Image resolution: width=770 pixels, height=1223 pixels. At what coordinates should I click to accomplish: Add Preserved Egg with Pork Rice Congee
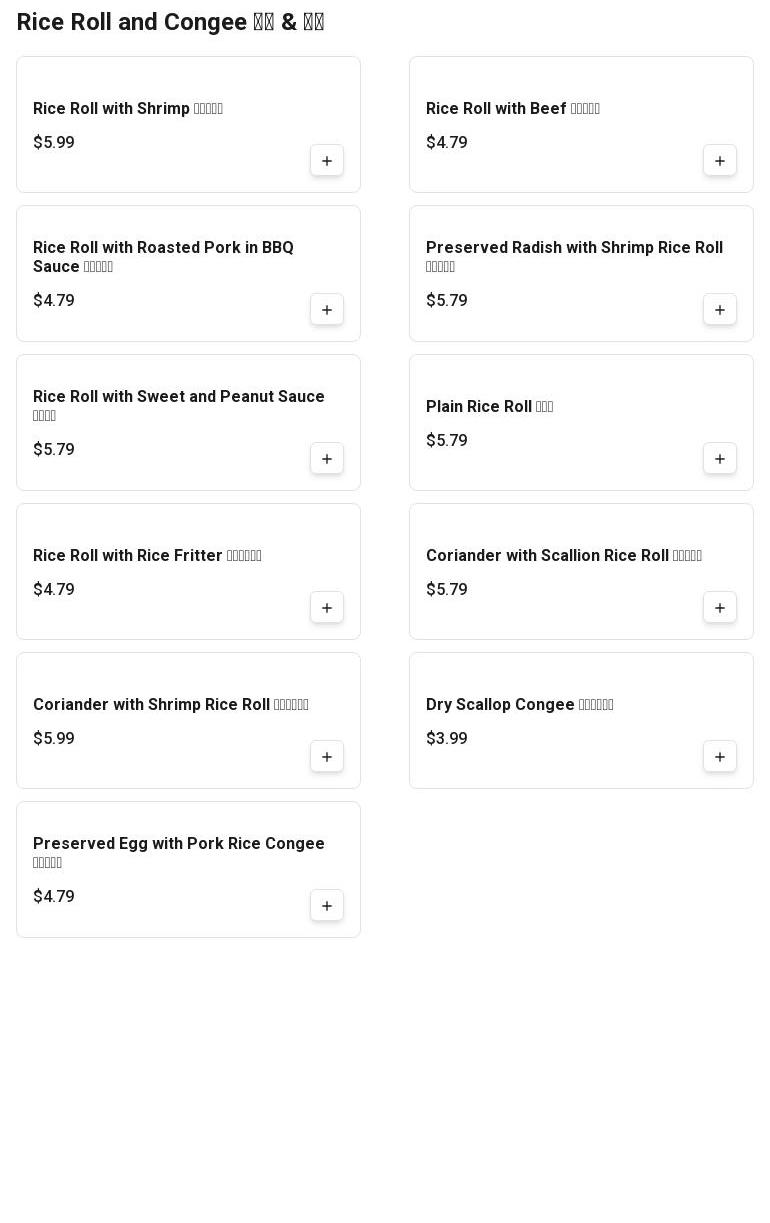coord(327,906)
